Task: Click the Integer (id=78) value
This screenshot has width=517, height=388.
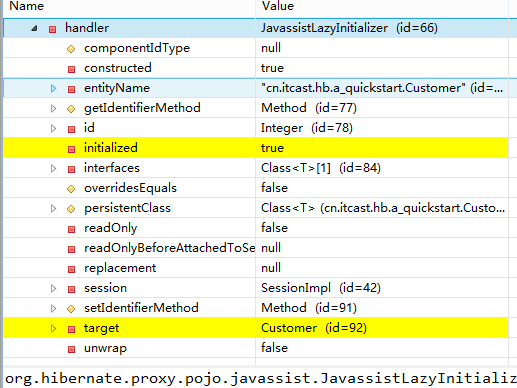Action: pyautogui.click(x=307, y=128)
